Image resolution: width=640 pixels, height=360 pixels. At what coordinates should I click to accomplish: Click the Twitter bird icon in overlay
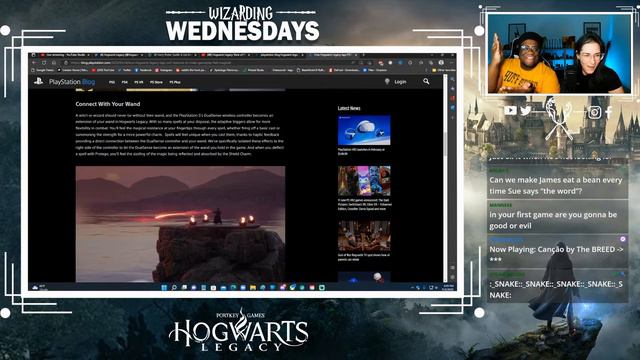[x=526, y=110]
